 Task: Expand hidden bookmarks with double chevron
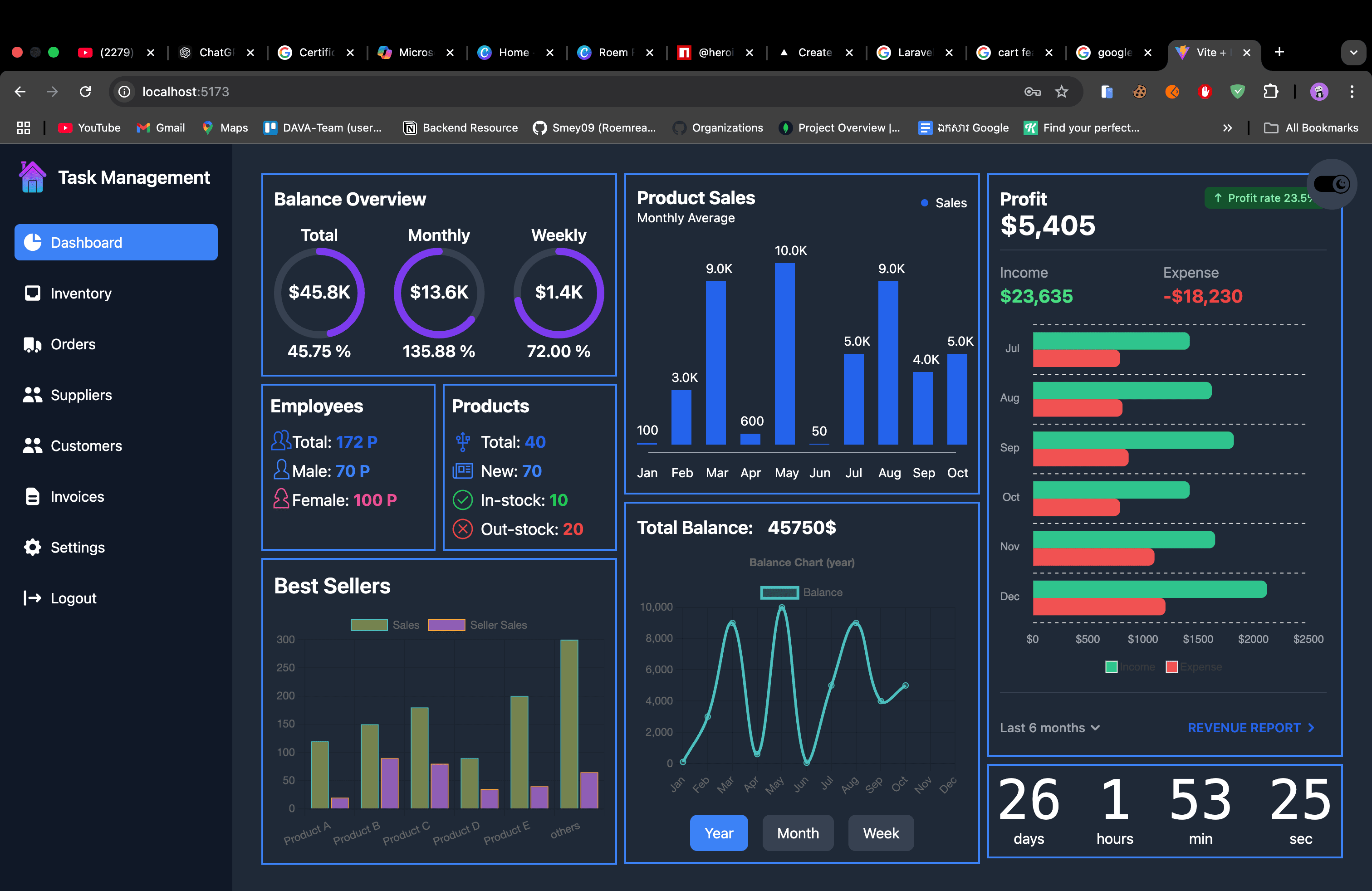pyautogui.click(x=1227, y=128)
